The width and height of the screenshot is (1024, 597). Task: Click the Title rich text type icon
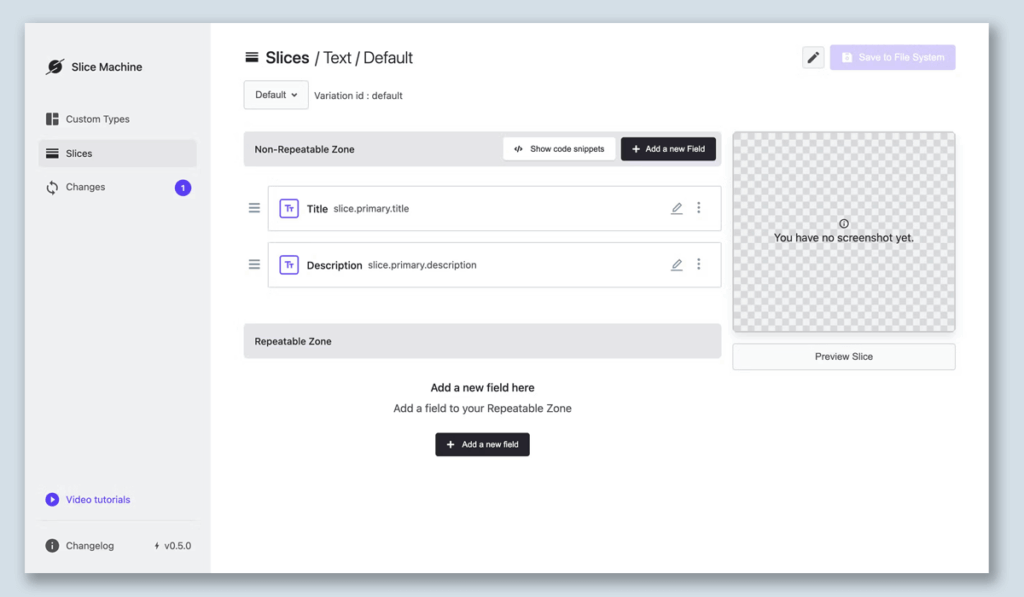[x=289, y=209]
